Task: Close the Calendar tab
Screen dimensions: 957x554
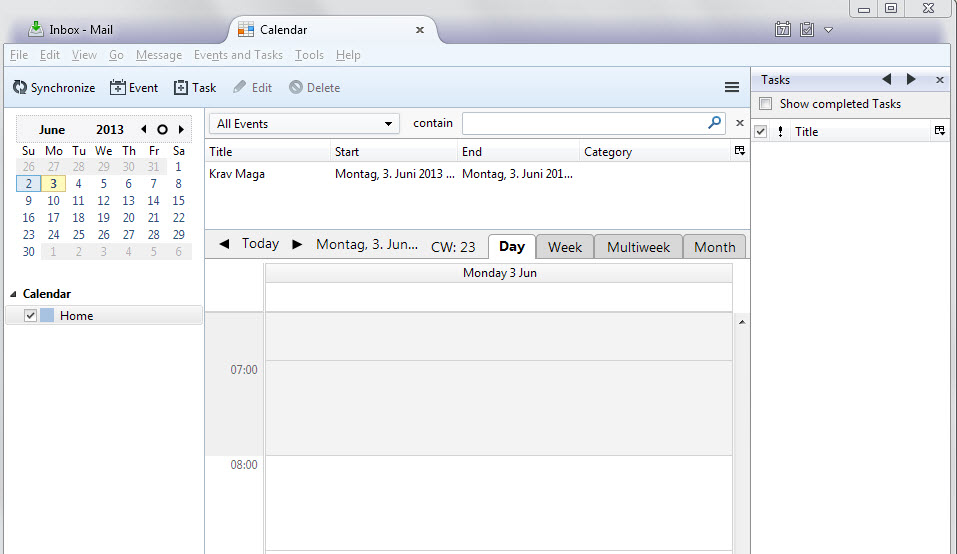Action: tap(420, 30)
